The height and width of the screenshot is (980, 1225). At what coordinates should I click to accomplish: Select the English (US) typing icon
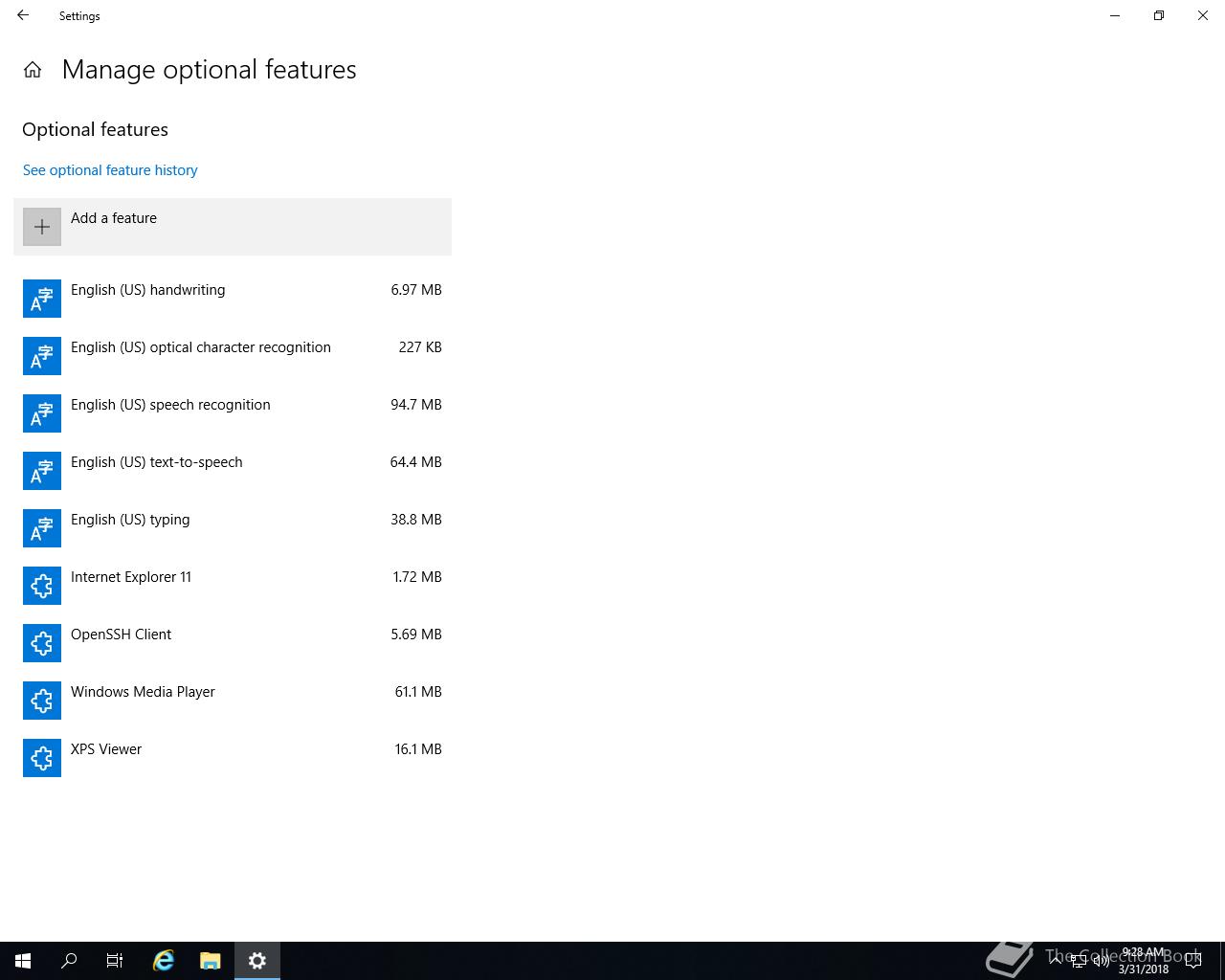pos(42,528)
